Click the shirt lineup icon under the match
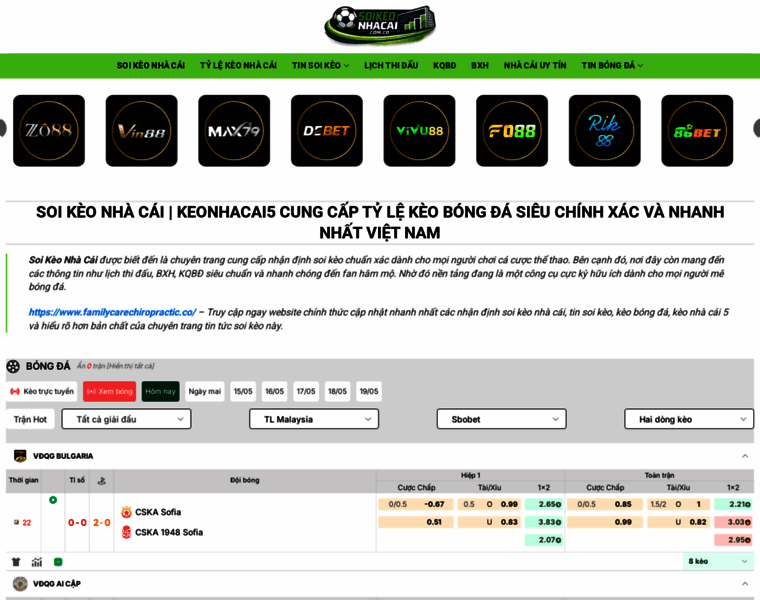The height and width of the screenshot is (600, 760). point(16,562)
